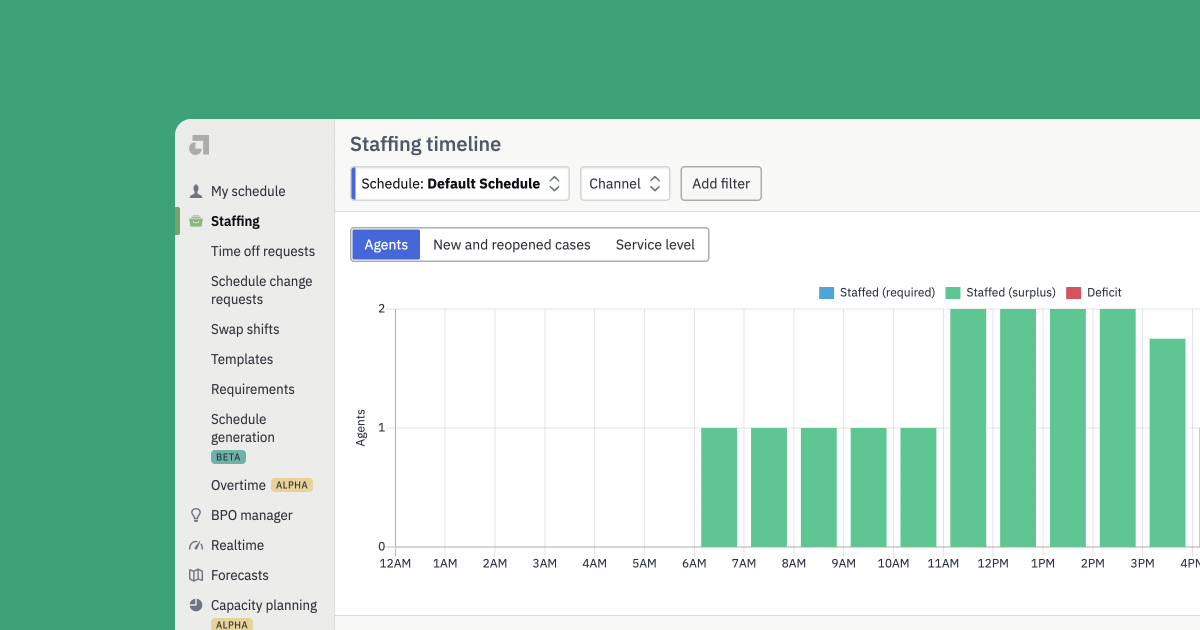Open the Schedule: Default Schedule selector
The height and width of the screenshot is (630, 1200).
pyautogui.click(x=460, y=183)
